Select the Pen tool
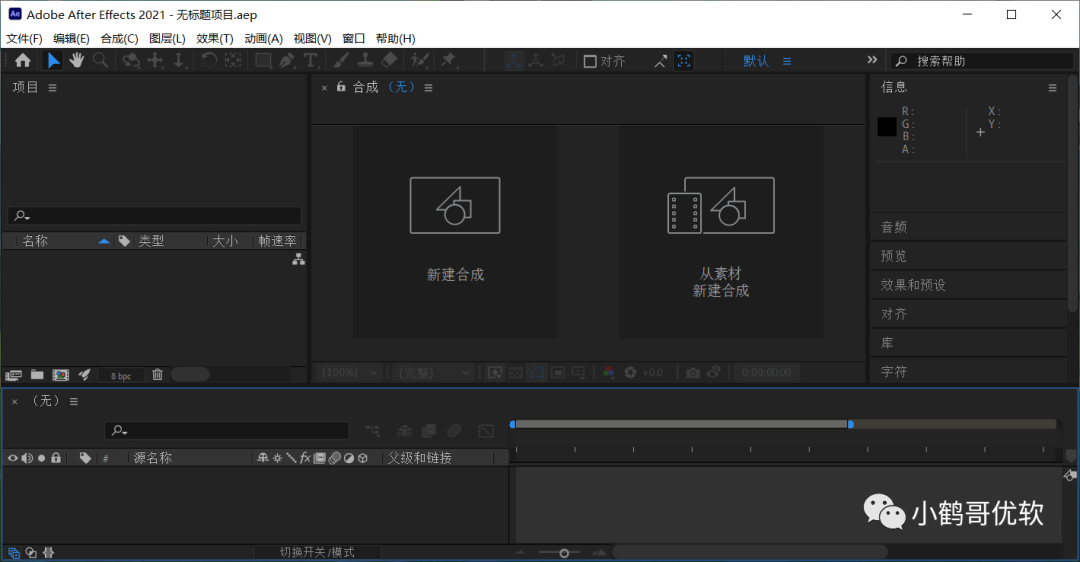This screenshot has width=1080, height=562. pyautogui.click(x=287, y=61)
